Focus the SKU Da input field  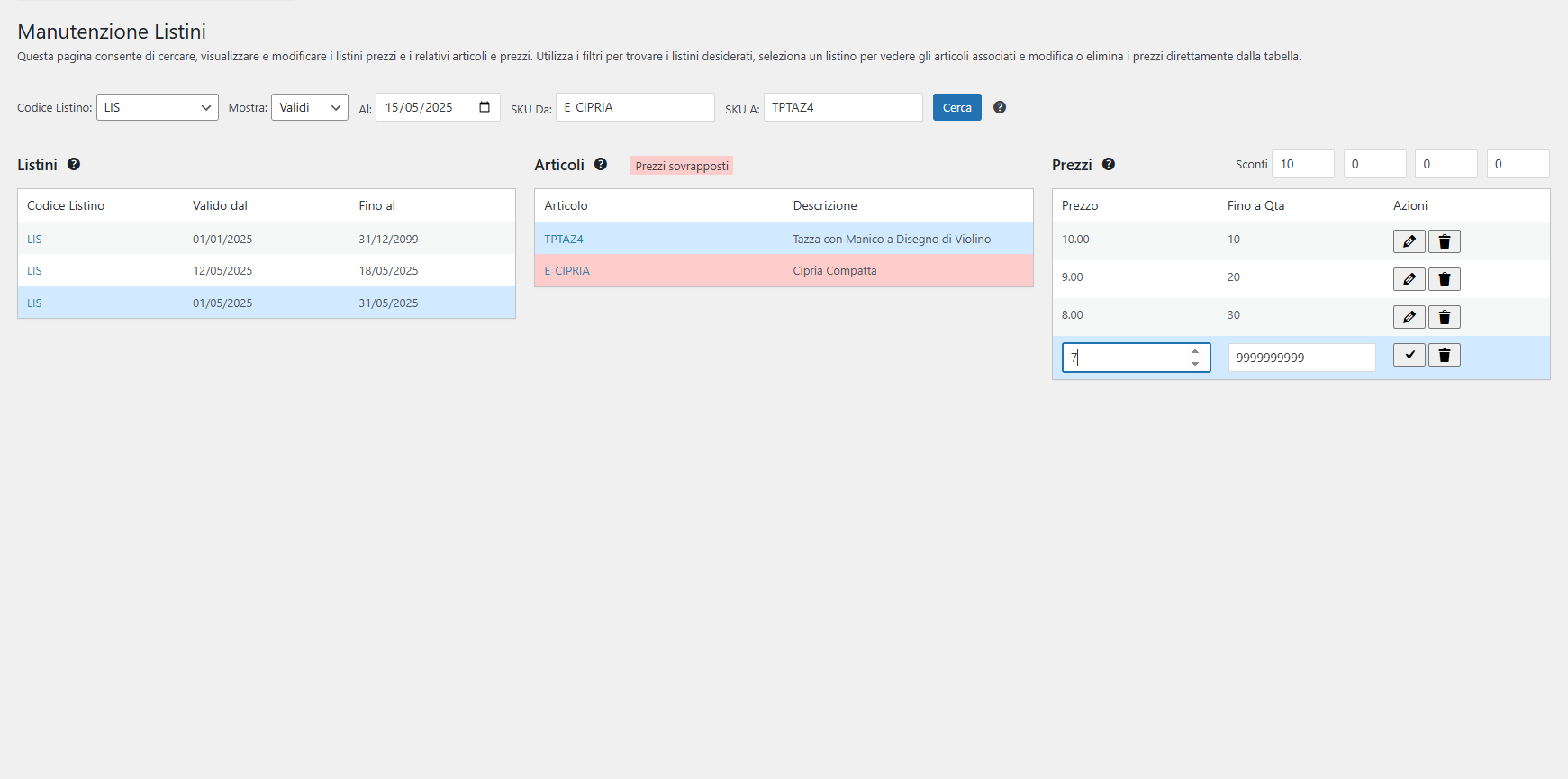click(635, 107)
